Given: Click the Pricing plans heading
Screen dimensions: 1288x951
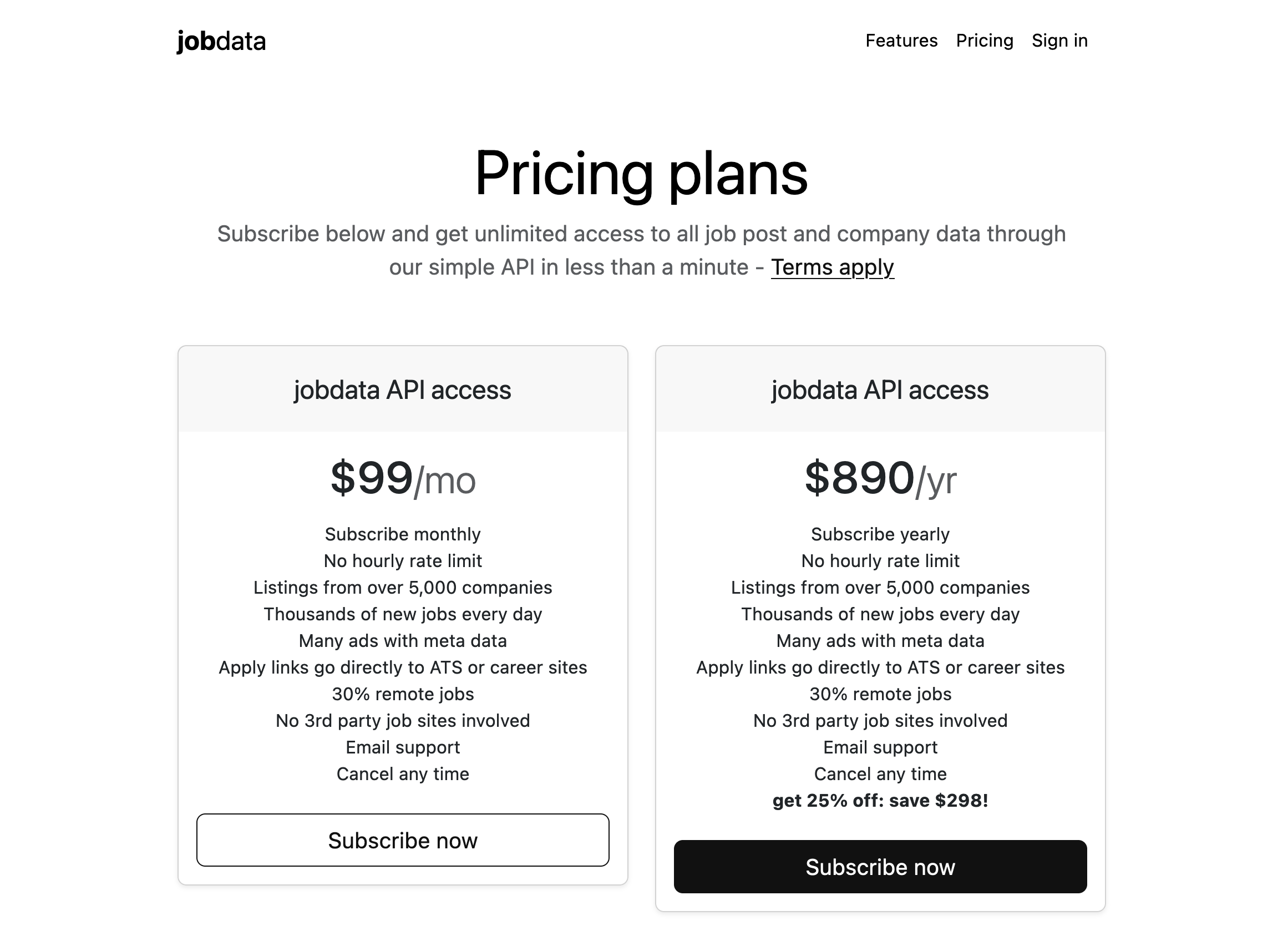Looking at the screenshot, I should pos(641,174).
